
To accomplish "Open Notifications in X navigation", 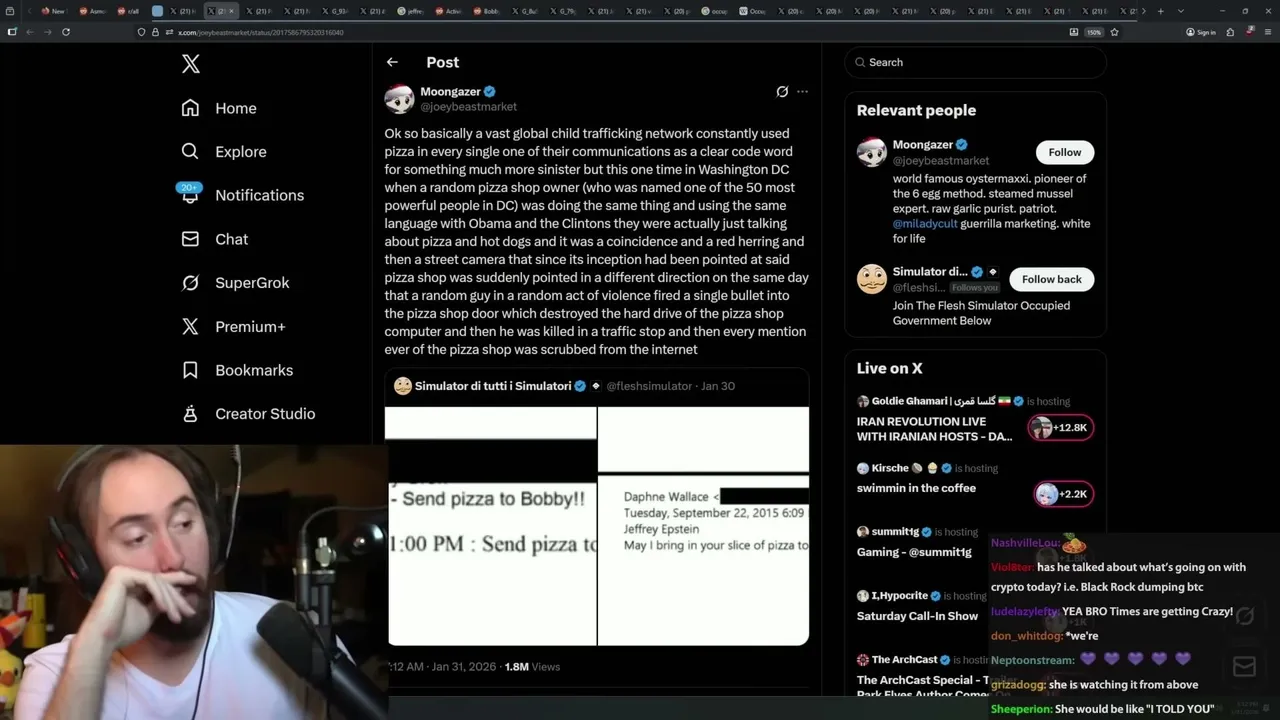I will point(260,195).
